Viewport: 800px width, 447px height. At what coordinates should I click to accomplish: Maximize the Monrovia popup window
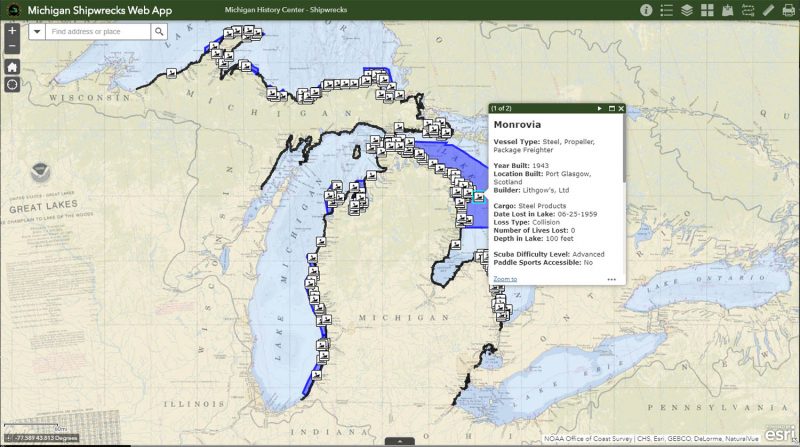(611, 108)
